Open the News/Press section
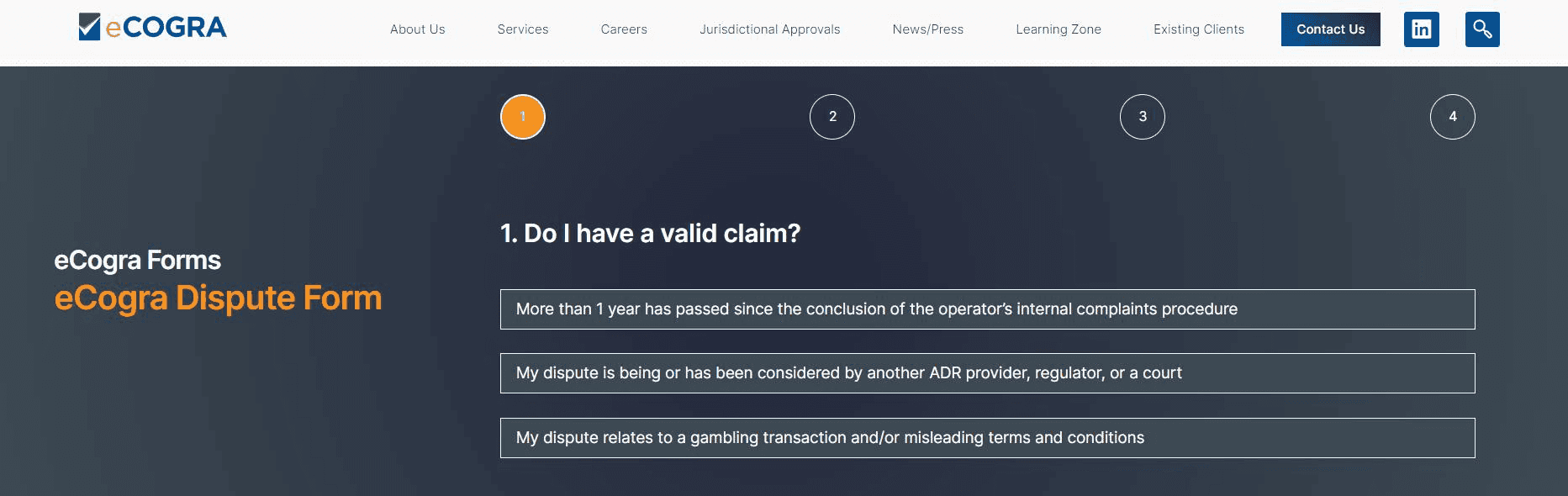Screen dimensions: 1568x496 pyautogui.click(x=927, y=29)
